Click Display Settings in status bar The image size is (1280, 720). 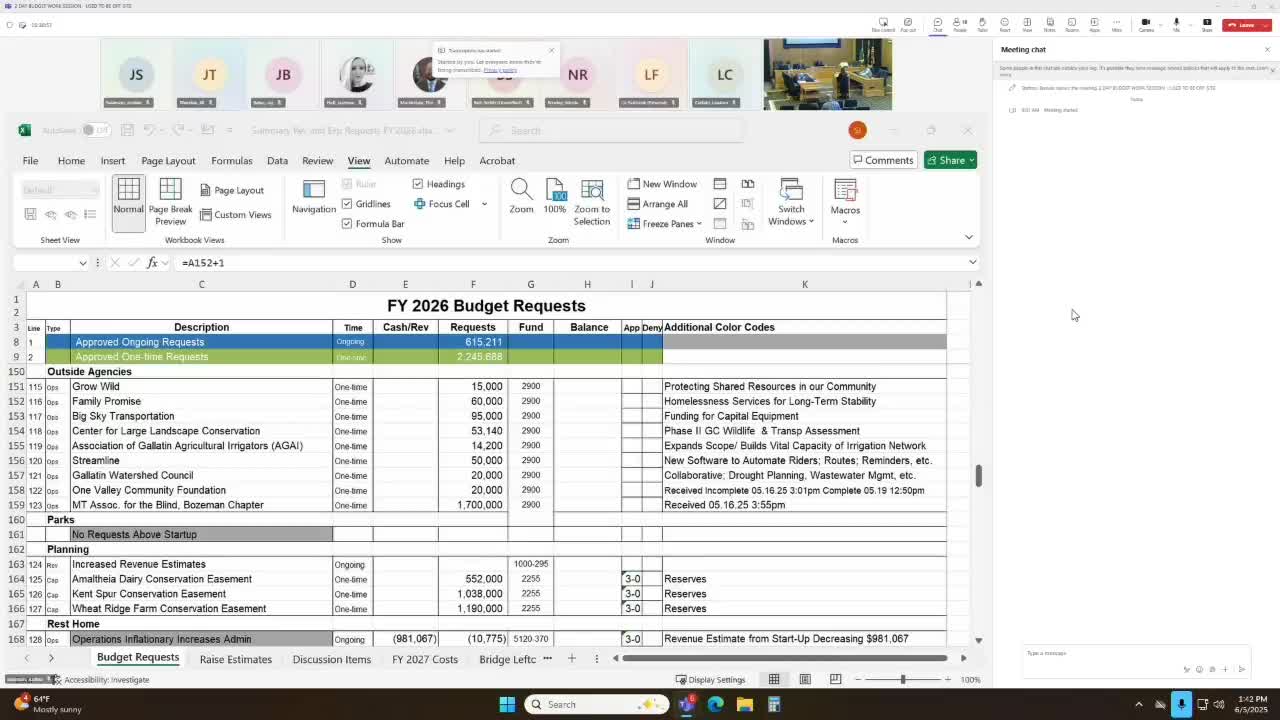pyautogui.click(x=710, y=680)
